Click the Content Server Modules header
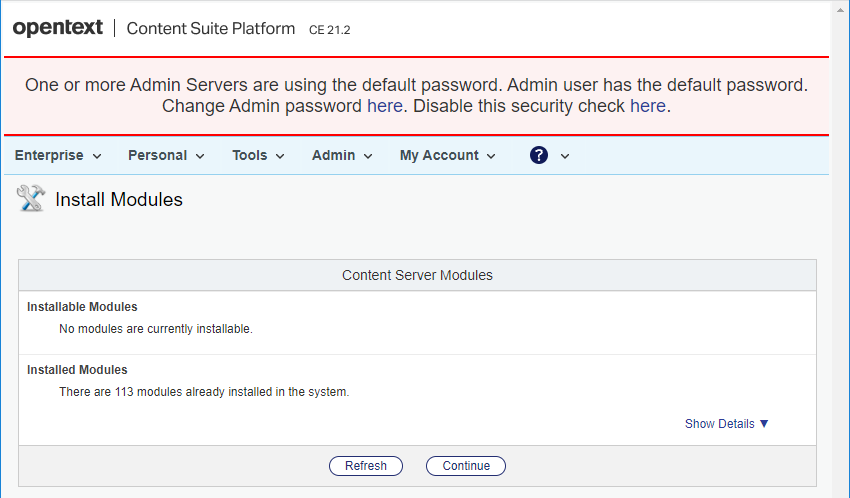This screenshot has width=850, height=498. [x=417, y=275]
